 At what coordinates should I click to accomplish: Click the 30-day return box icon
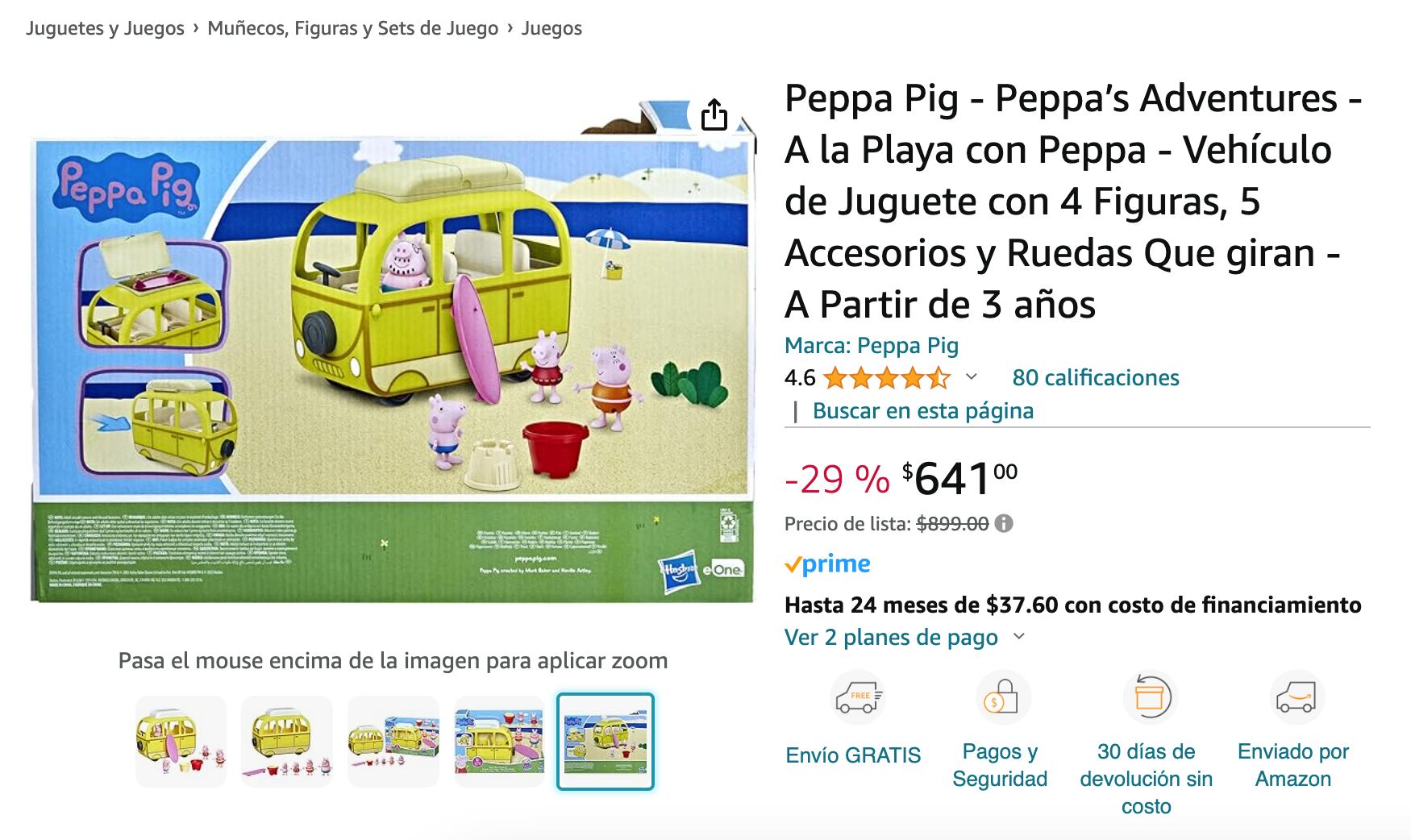coord(1148,697)
